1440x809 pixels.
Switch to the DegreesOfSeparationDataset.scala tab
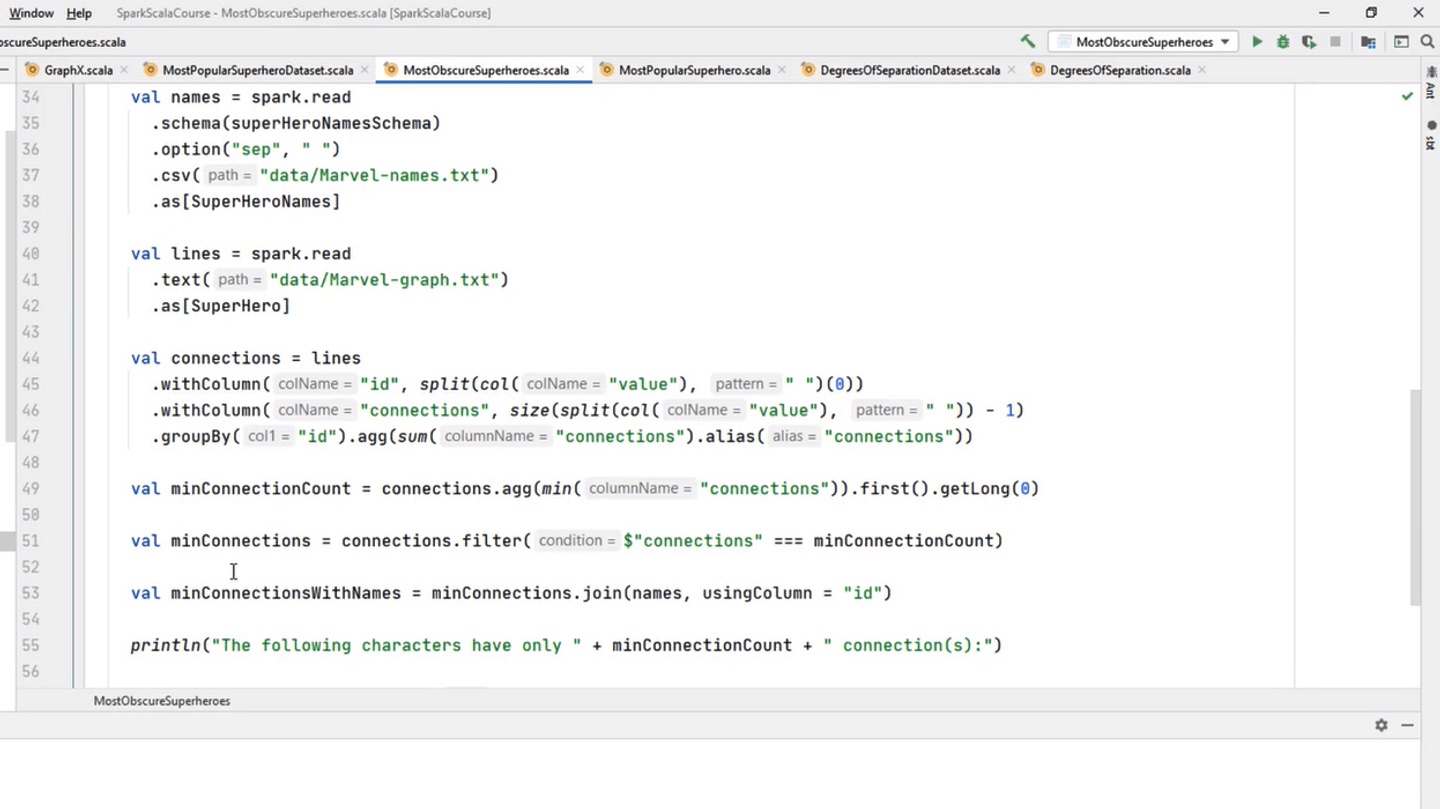909,70
